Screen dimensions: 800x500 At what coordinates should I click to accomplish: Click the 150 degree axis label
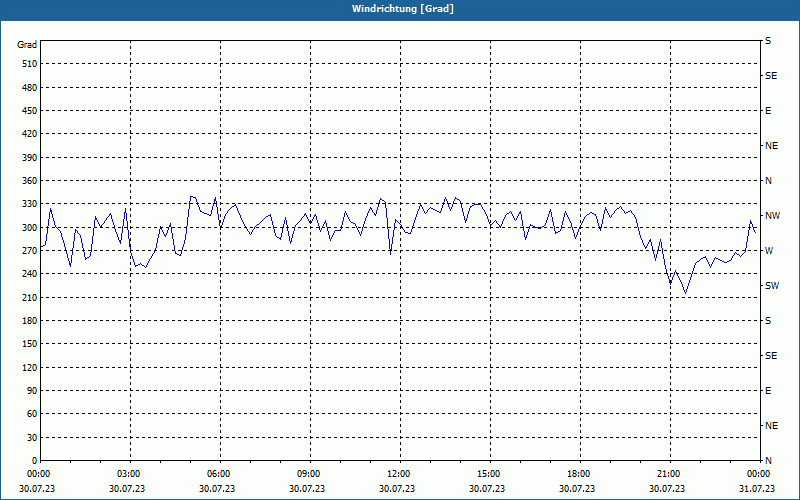pos(29,344)
